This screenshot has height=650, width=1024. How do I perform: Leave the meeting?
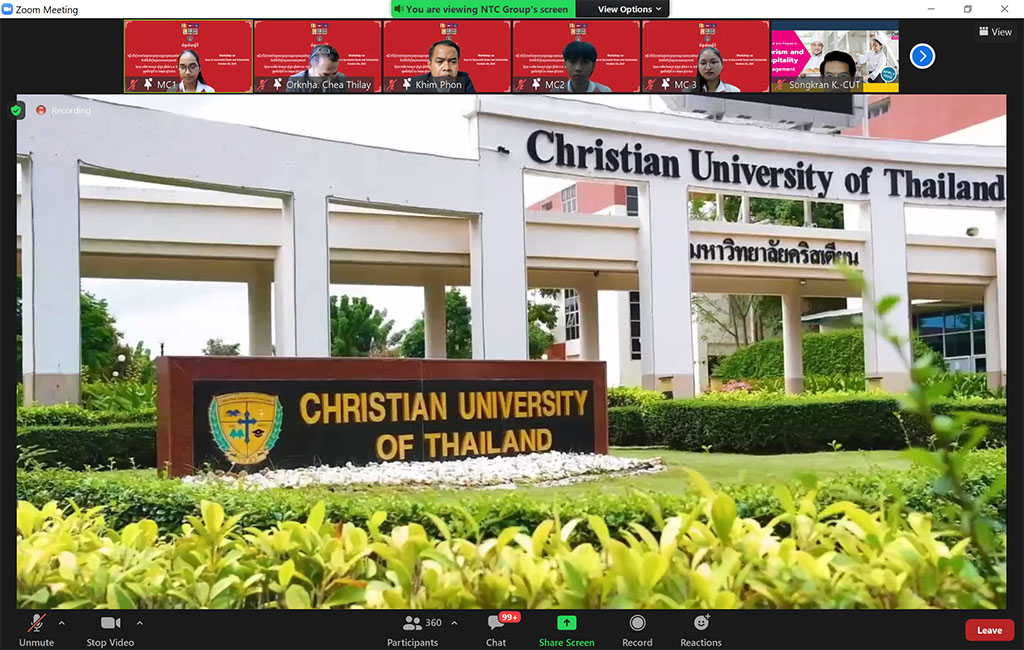coord(989,630)
